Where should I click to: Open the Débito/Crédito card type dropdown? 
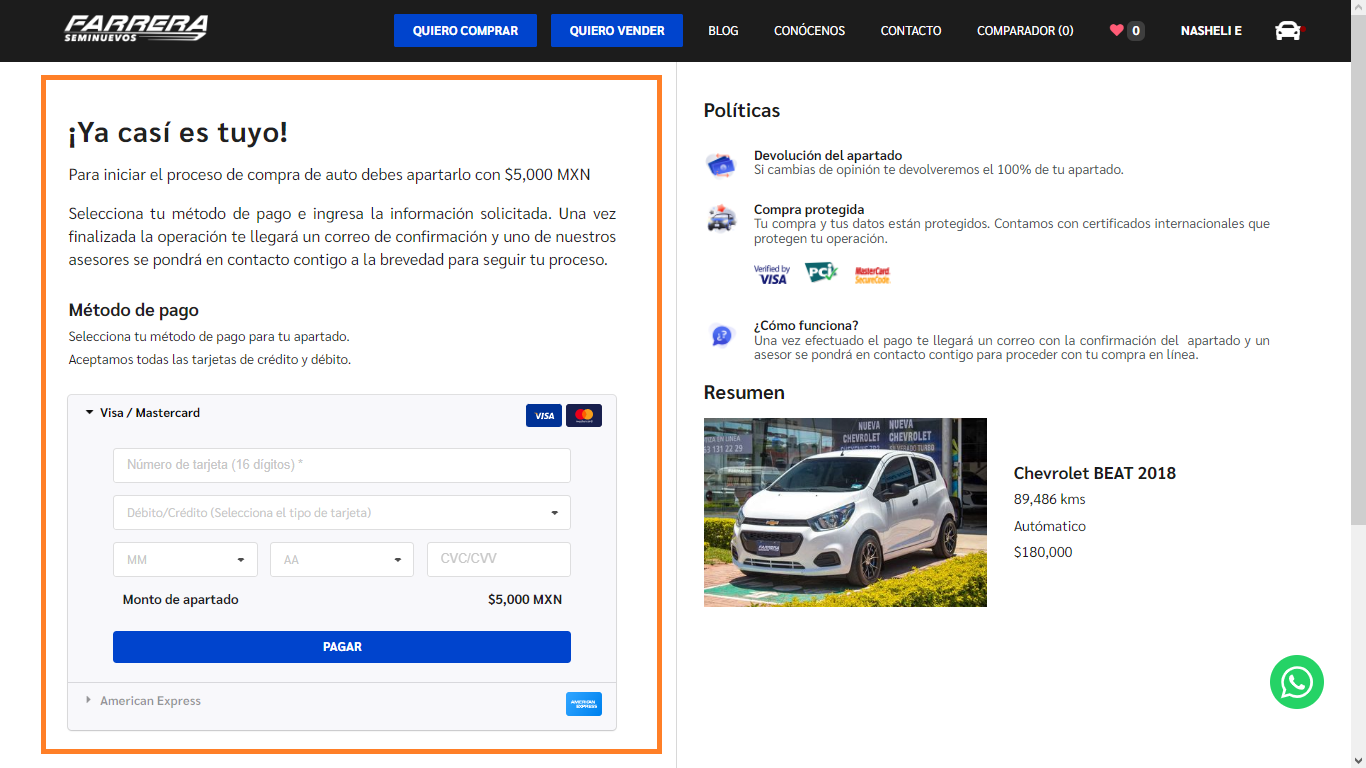[342, 512]
